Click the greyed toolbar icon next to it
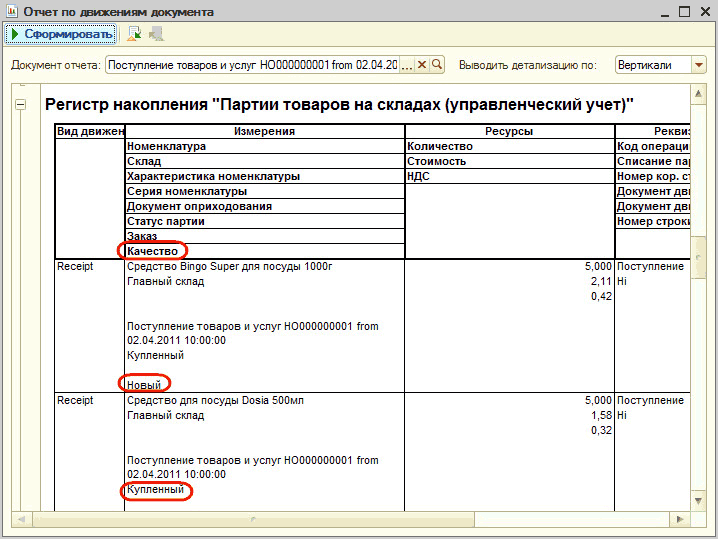This screenshot has height=539, width=718. (156, 34)
